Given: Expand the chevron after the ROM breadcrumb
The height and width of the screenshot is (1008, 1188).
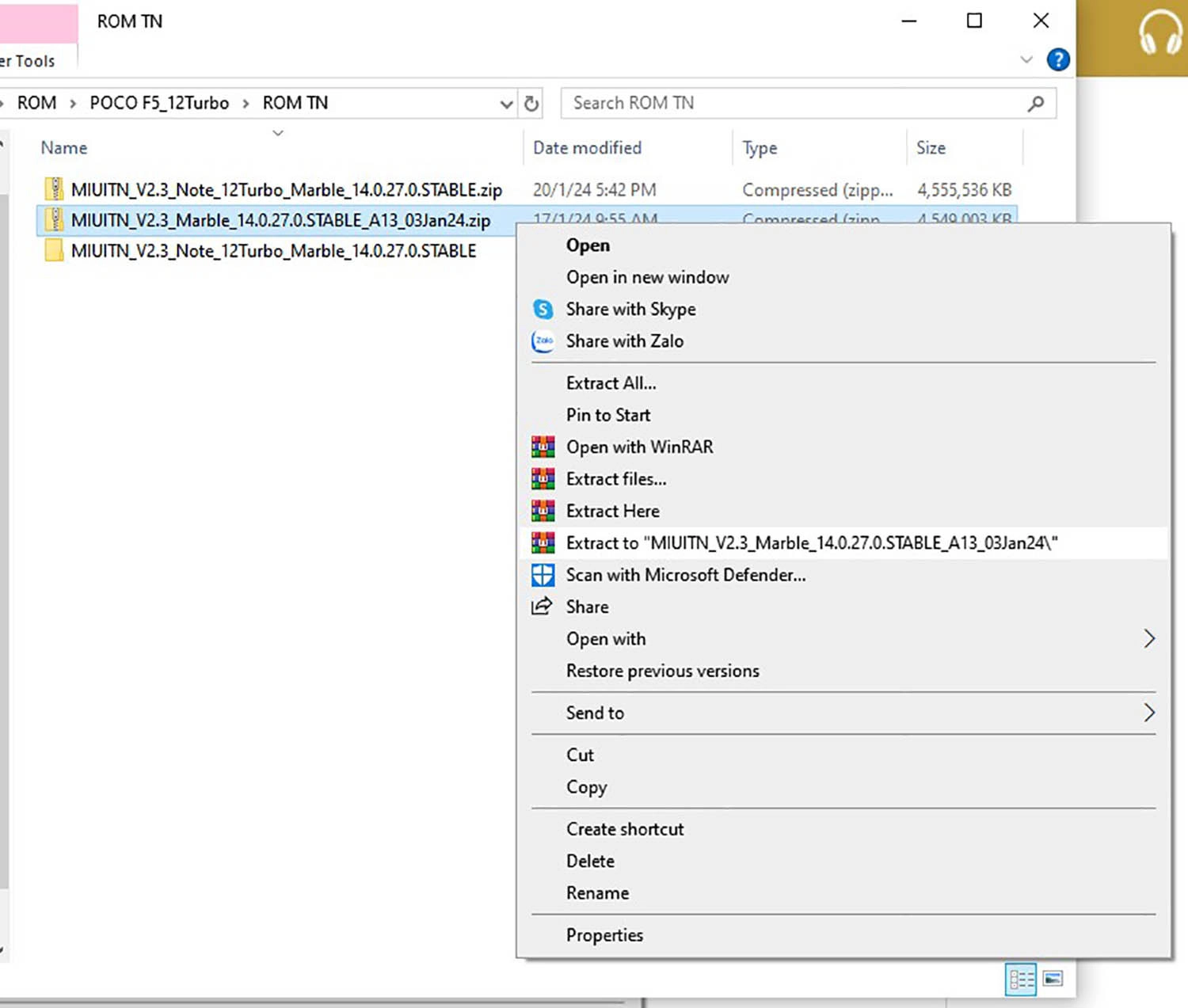Looking at the screenshot, I should 73,104.
